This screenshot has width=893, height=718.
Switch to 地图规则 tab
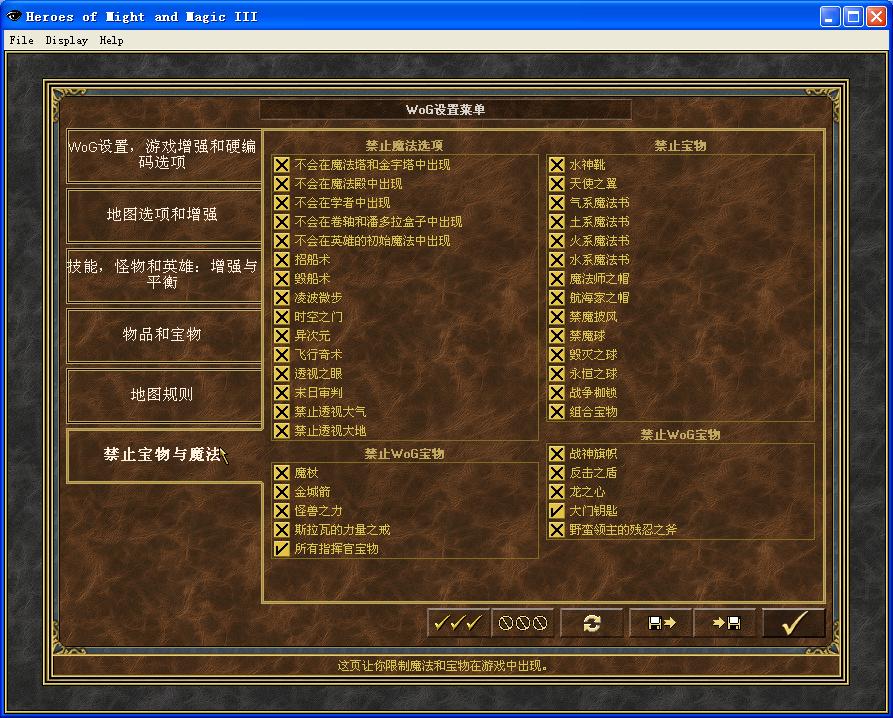click(x=163, y=395)
